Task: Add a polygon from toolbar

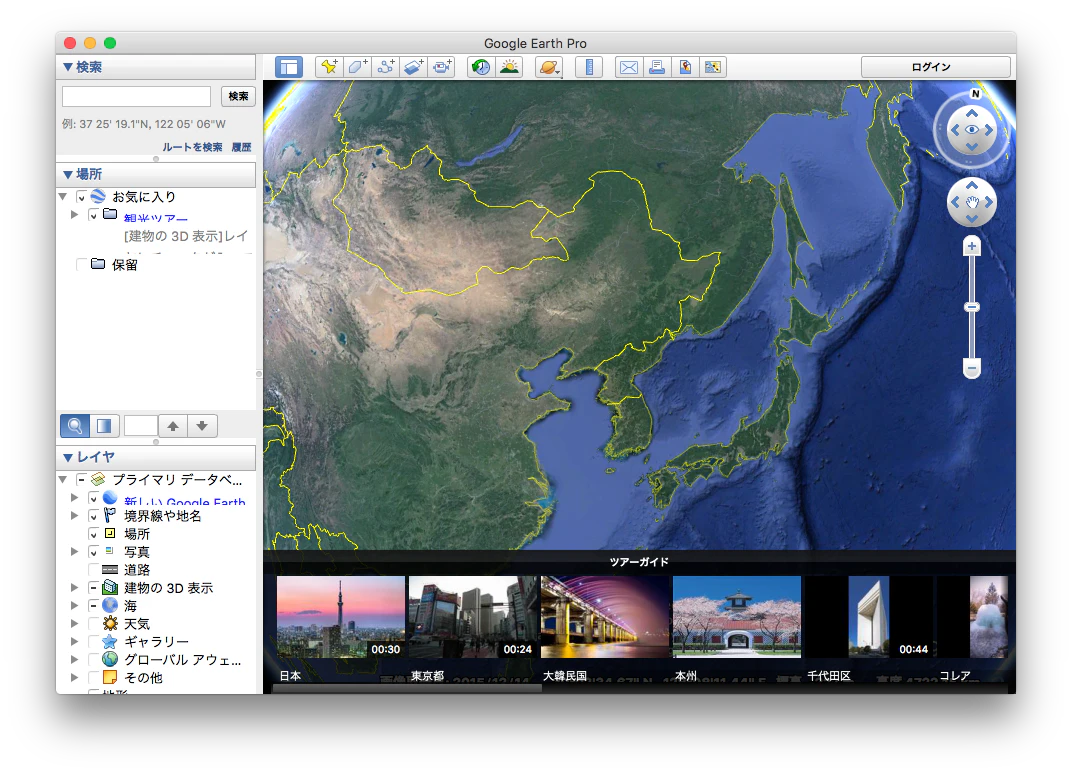Action: click(358, 67)
